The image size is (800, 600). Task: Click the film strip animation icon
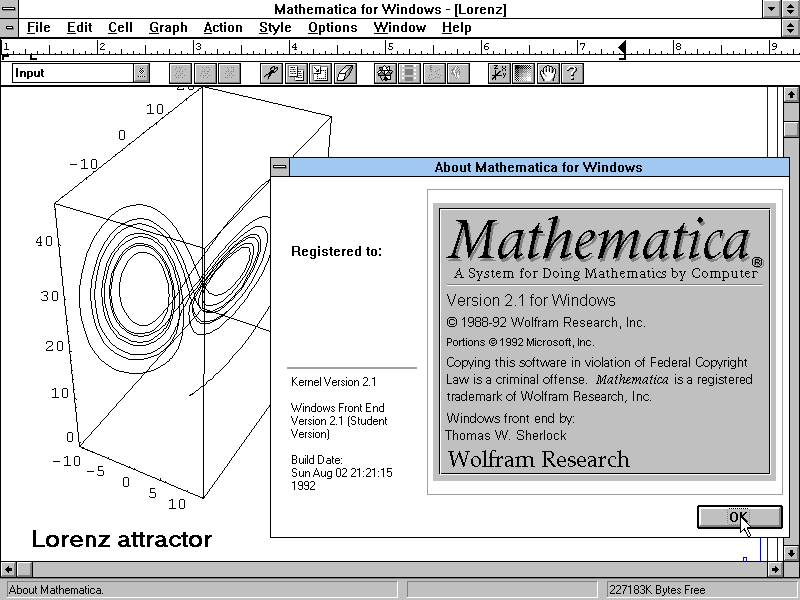(409, 73)
